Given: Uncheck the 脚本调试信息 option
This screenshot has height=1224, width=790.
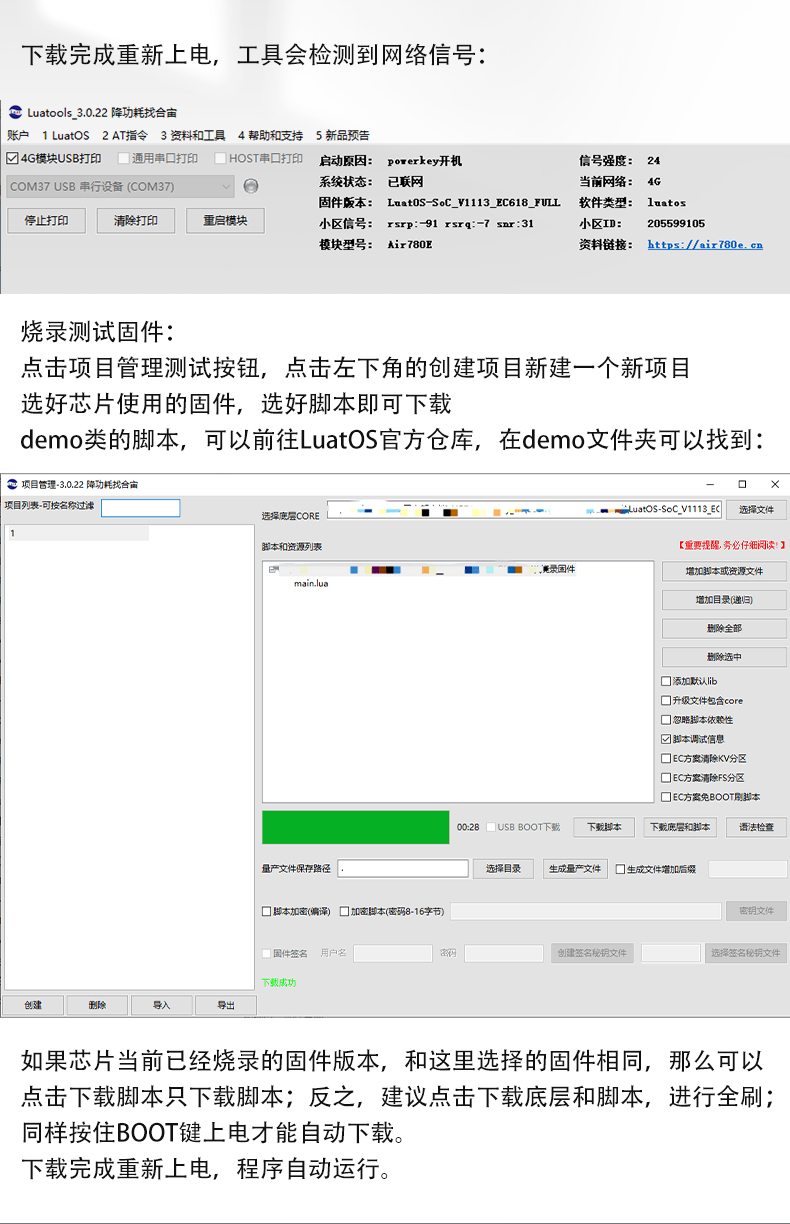Looking at the screenshot, I should click(666, 739).
